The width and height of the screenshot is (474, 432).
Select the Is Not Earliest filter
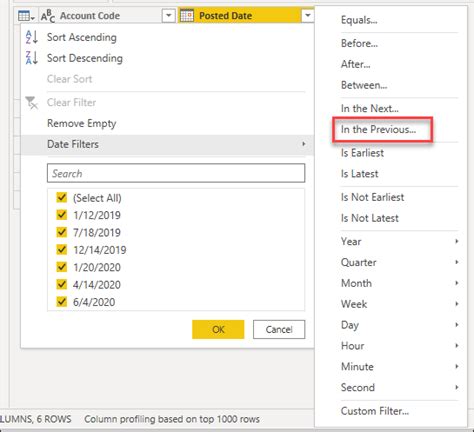click(372, 197)
